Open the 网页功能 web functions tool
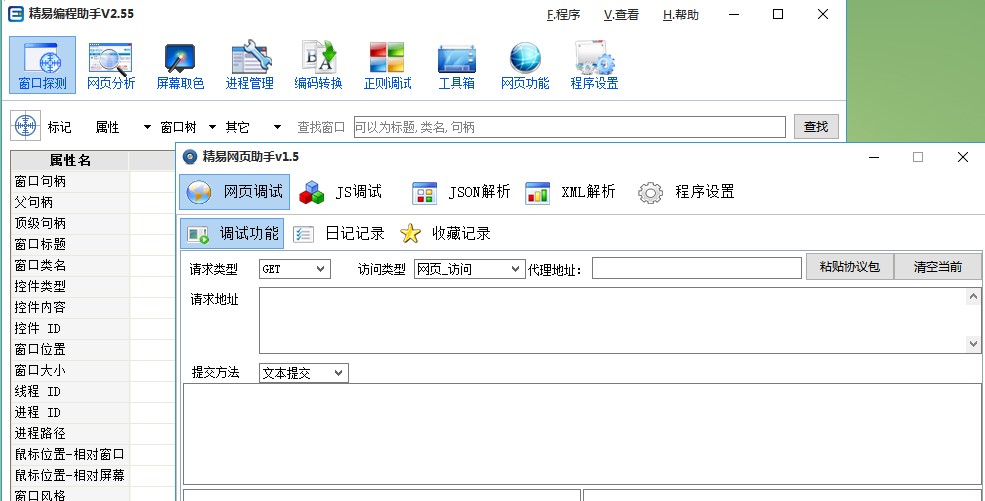Screen dimensions: 985x501 525,65
